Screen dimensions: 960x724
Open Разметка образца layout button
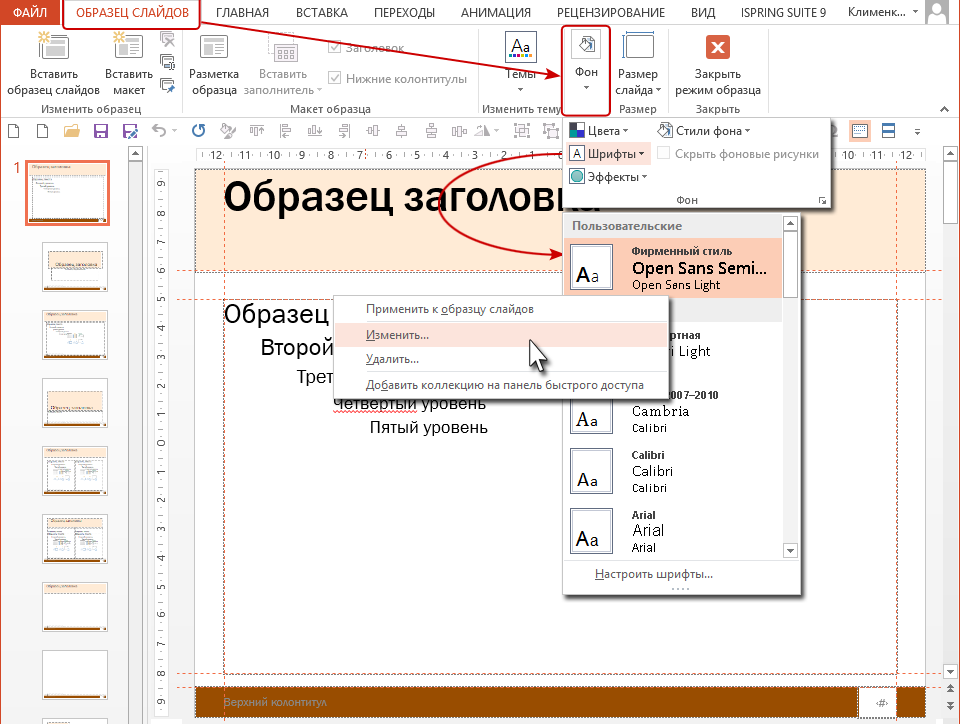[x=213, y=48]
